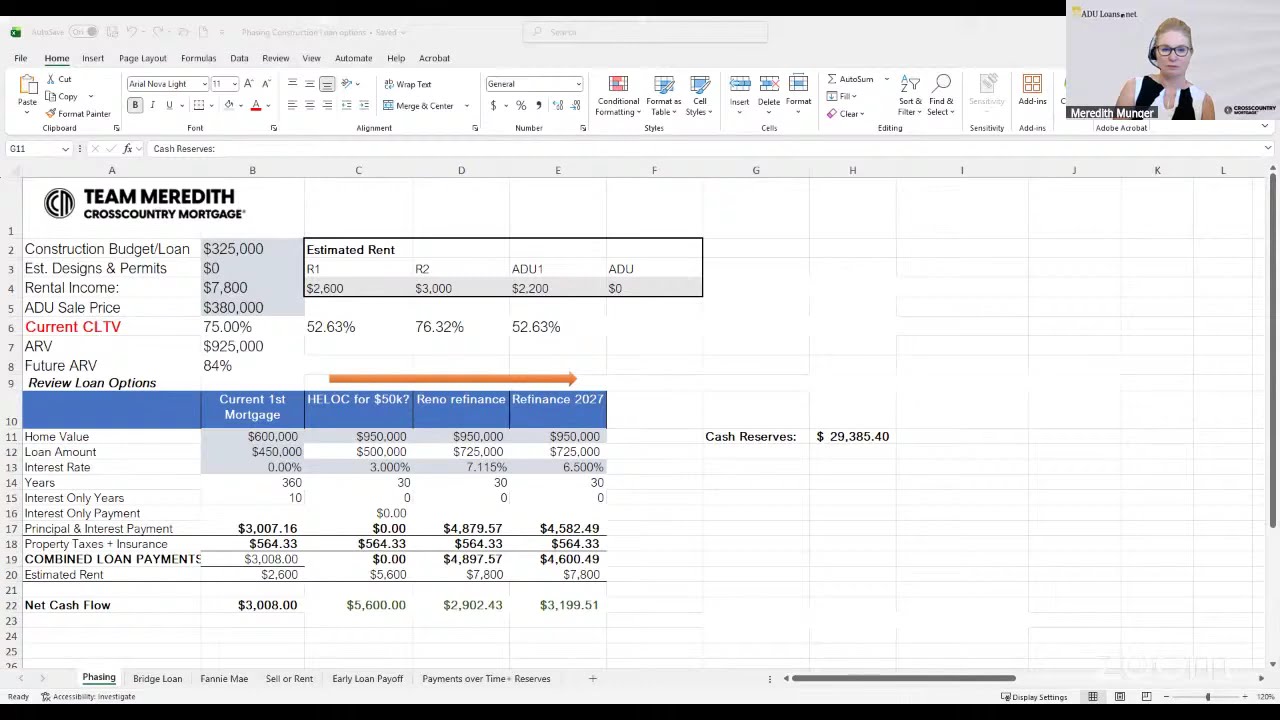Open Find & Select
Image resolution: width=1280 pixels, height=720 pixels.
941,96
